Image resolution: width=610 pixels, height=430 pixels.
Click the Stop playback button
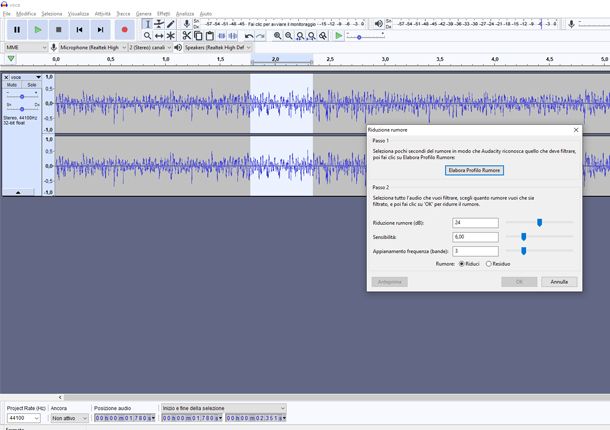click(x=58, y=30)
